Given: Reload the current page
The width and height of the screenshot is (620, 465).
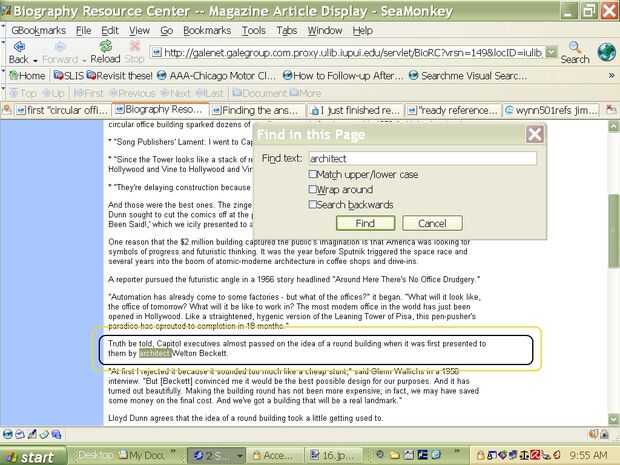Looking at the screenshot, I should pyautogui.click(x=105, y=53).
